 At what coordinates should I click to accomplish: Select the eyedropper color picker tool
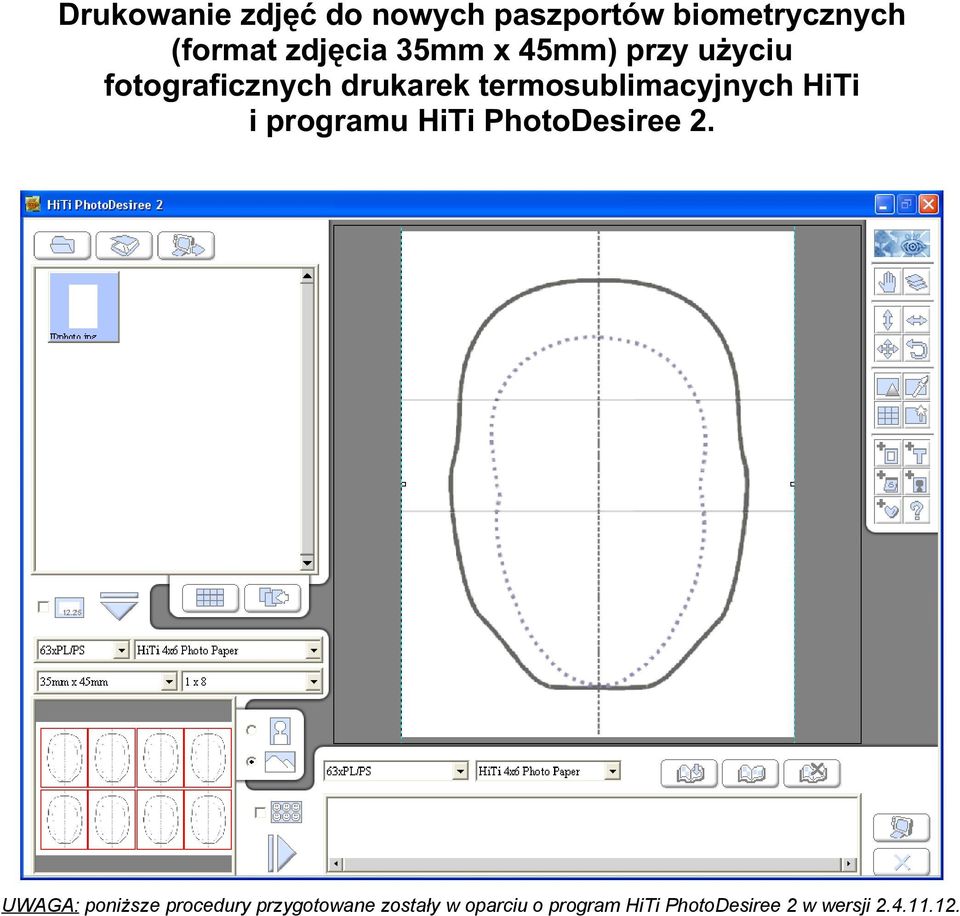(916, 387)
